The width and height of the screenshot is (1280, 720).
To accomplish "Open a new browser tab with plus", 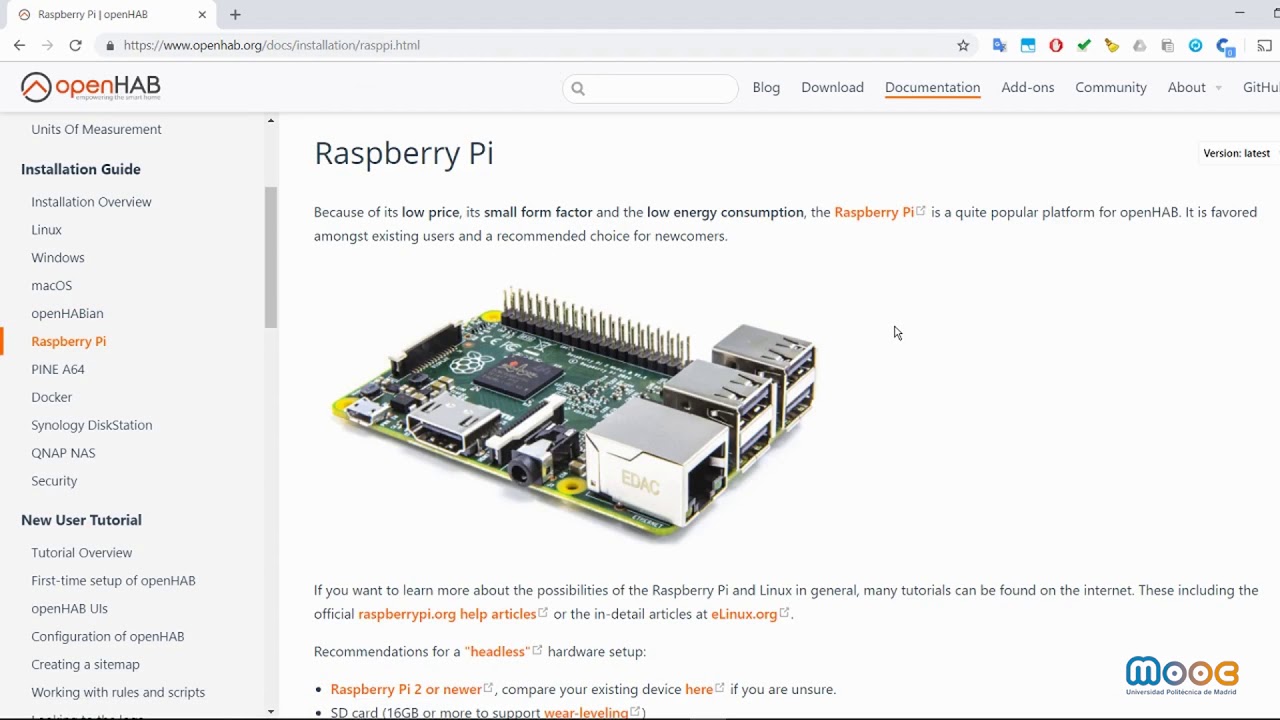I will [x=235, y=14].
